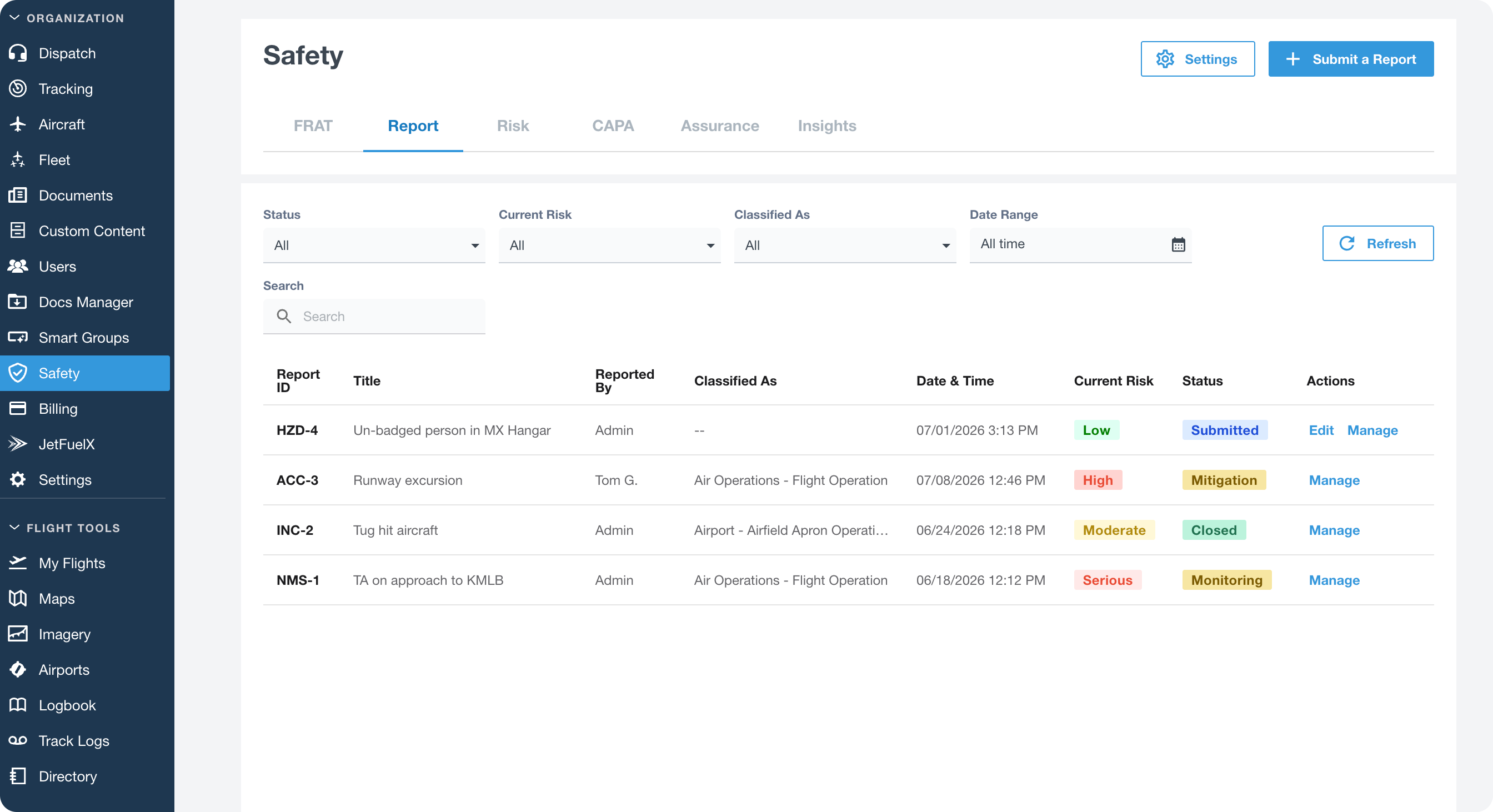
Task: Manage the NMS-1 report
Action: click(x=1334, y=580)
